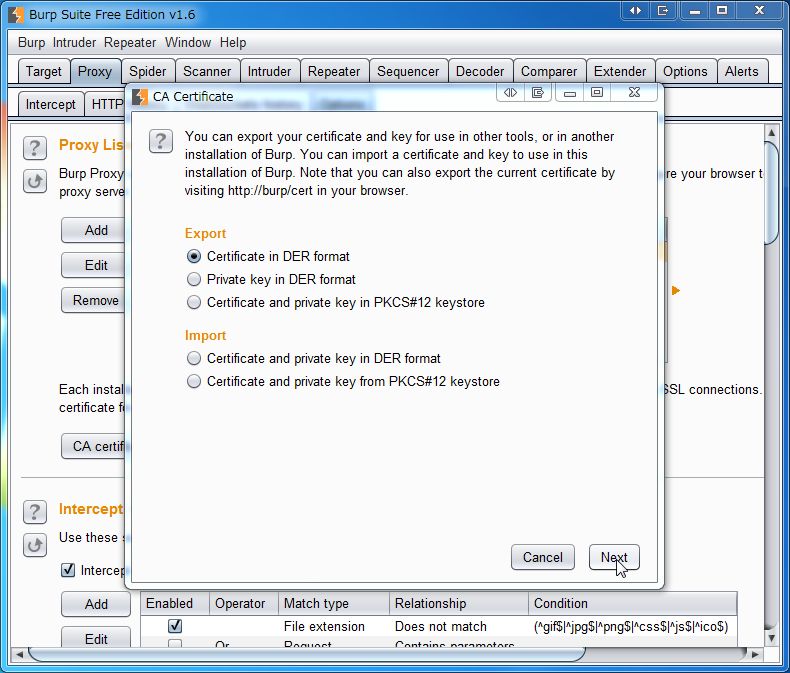This screenshot has height=673, width=790.
Task: Click the vertical scrollbar up arrow
Action: pos(771,132)
